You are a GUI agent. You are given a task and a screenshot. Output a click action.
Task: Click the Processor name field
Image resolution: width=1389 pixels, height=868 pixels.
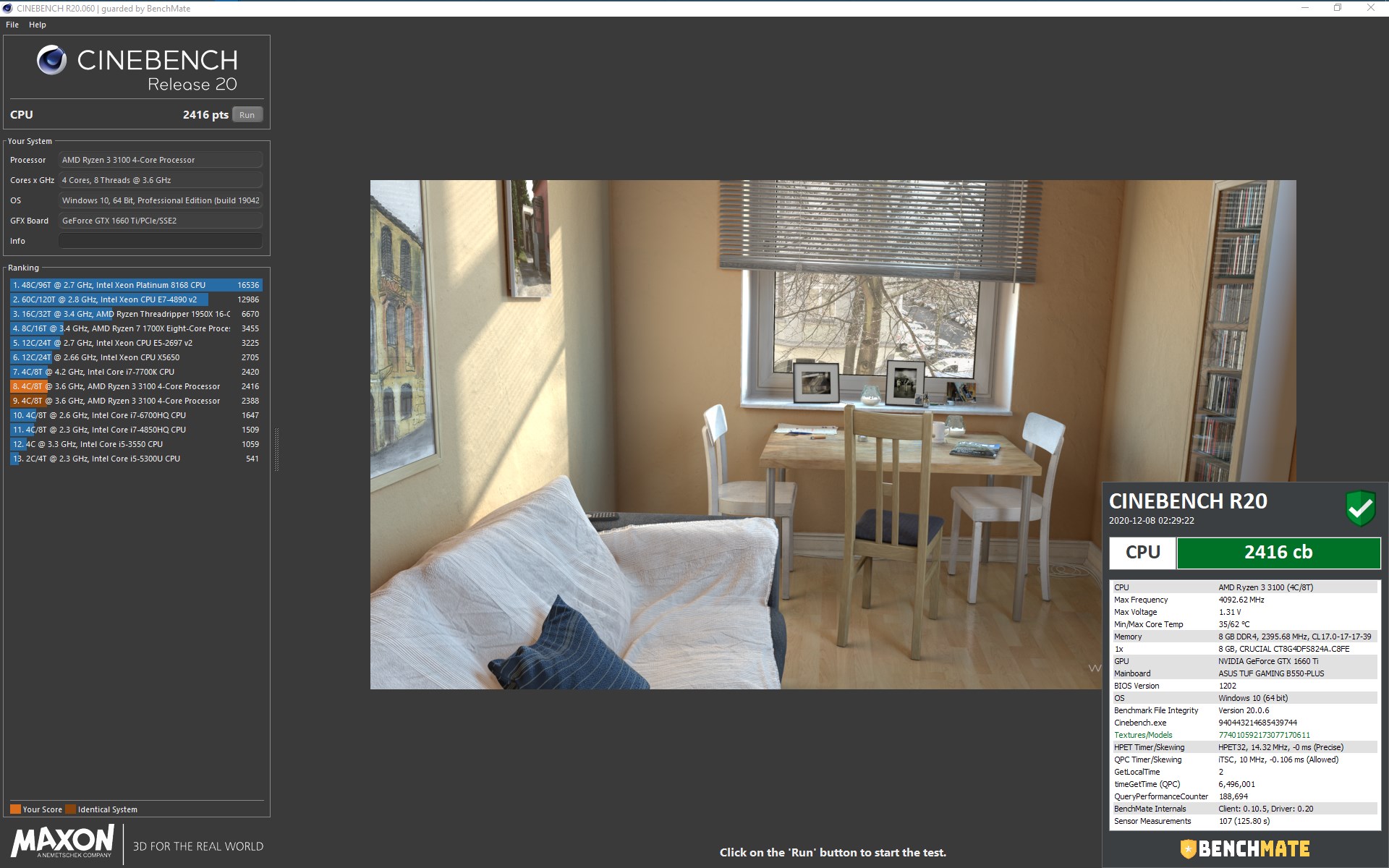(x=160, y=160)
